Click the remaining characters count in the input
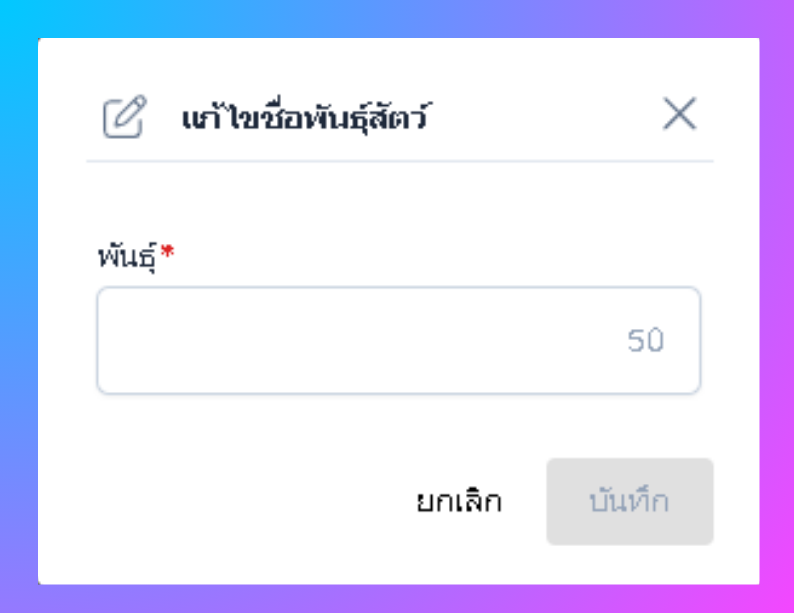The height and width of the screenshot is (613, 794). [x=645, y=341]
